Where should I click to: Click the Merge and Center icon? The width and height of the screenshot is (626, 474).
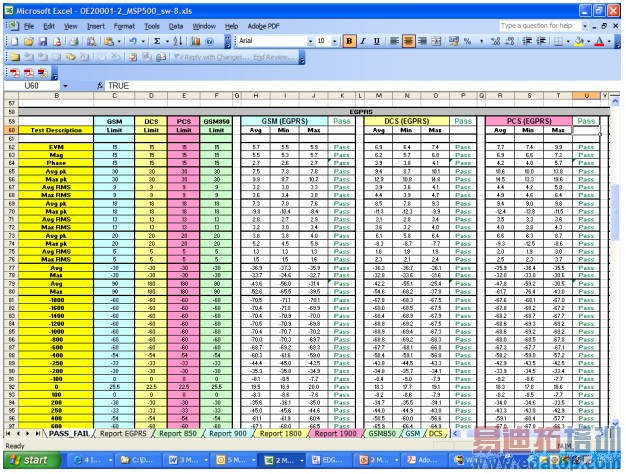[x=437, y=41]
